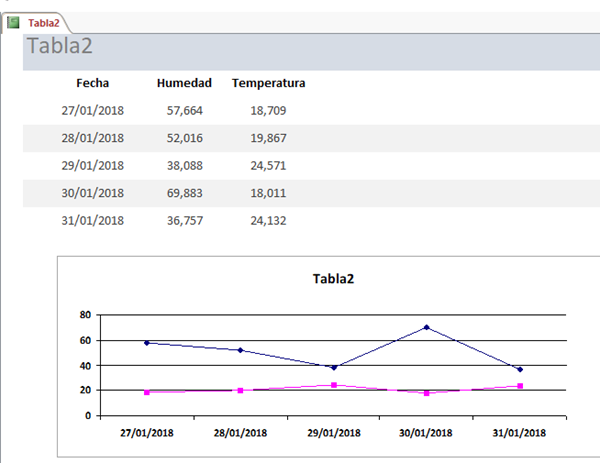Select the 30/01/2018 date field in table
The width and height of the screenshot is (600, 463).
[x=93, y=193]
